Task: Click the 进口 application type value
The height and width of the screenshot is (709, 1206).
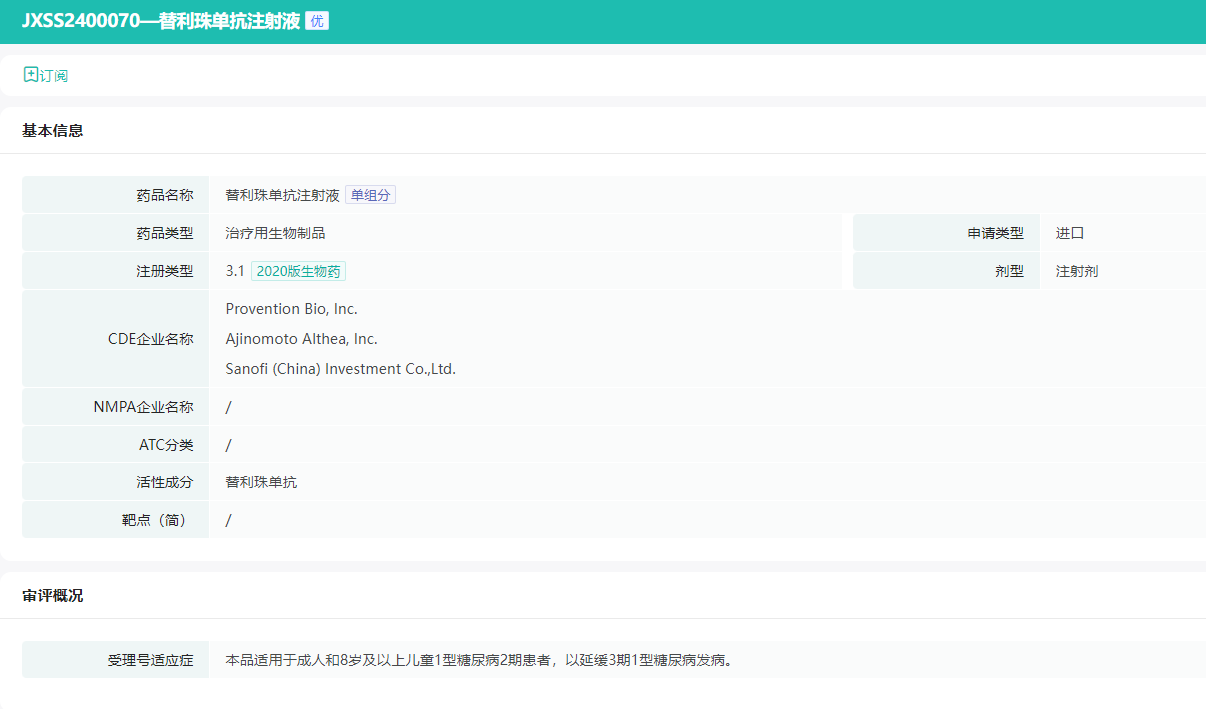Action: point(1069,233)
